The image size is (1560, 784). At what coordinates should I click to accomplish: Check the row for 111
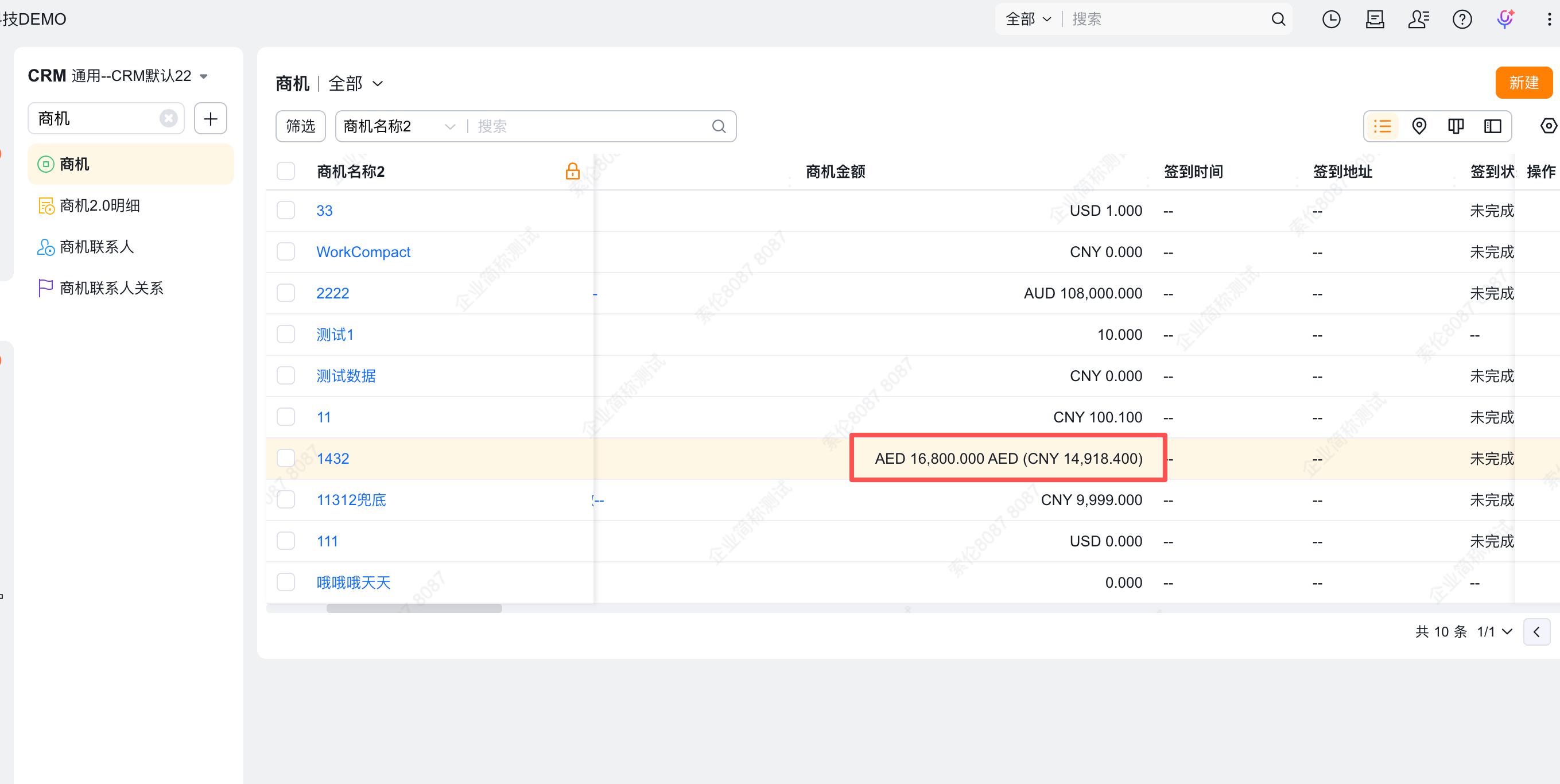[x=286, y=541]
